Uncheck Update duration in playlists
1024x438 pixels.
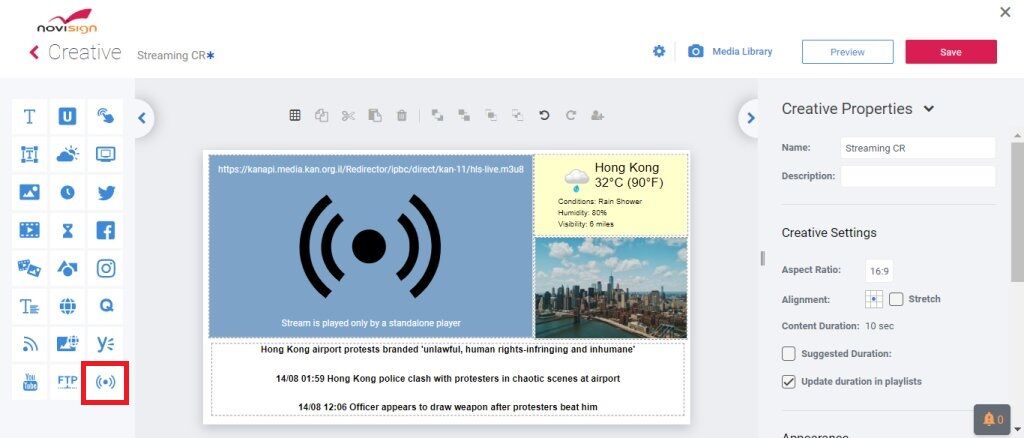(789, 381)
